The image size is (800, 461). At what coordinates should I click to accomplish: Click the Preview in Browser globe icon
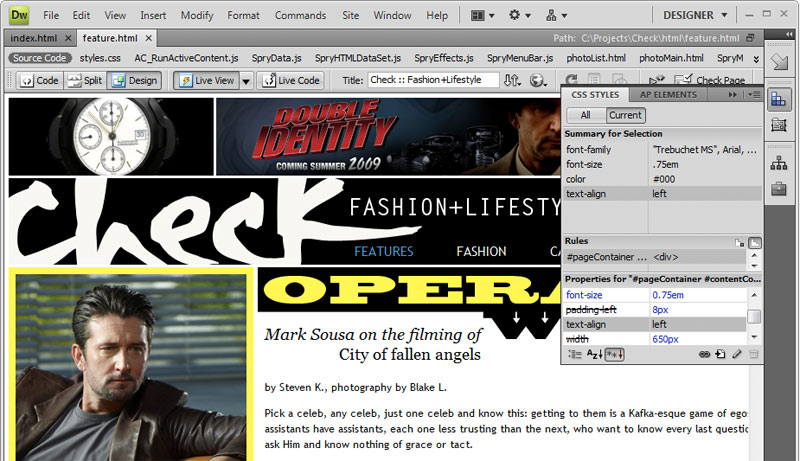point(538,81)
